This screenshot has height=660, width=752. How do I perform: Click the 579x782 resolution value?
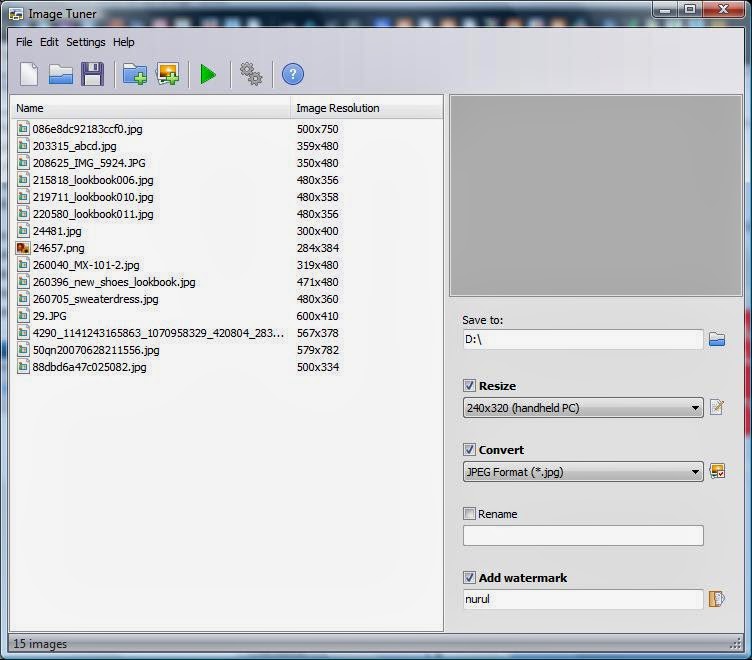tap(317, 350)
